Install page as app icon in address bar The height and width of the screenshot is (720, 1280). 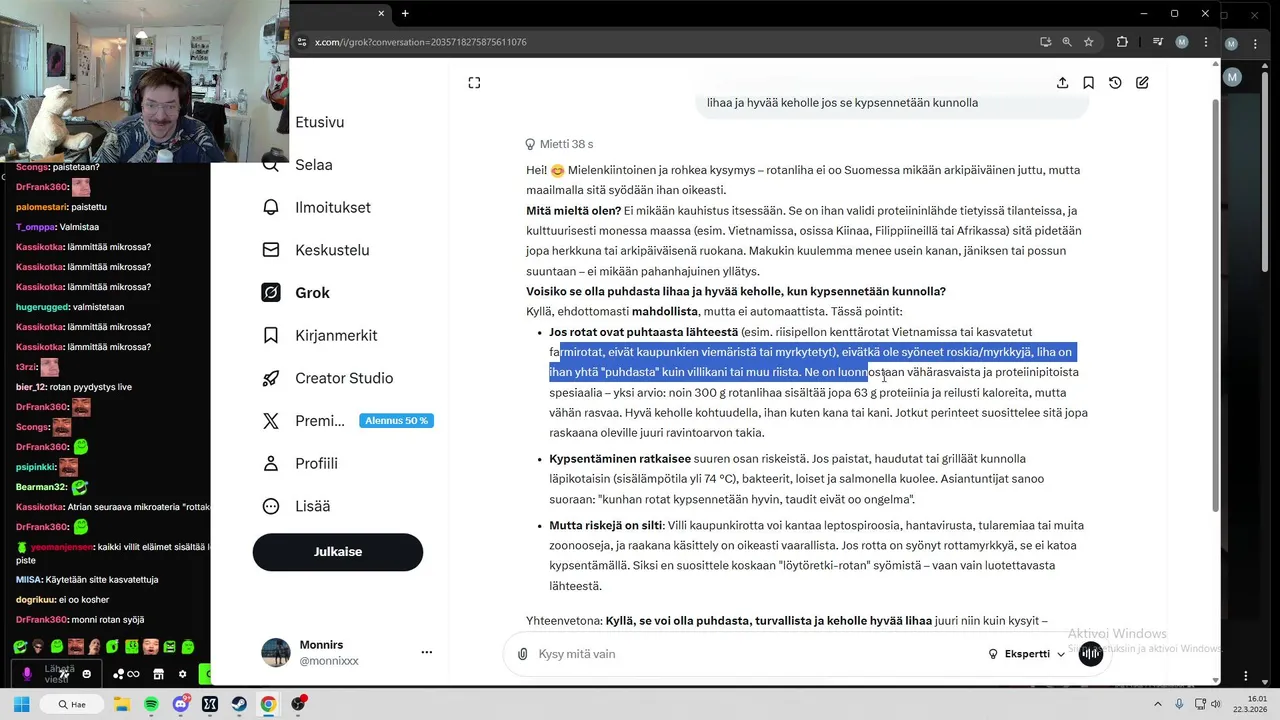point(1045,42)
